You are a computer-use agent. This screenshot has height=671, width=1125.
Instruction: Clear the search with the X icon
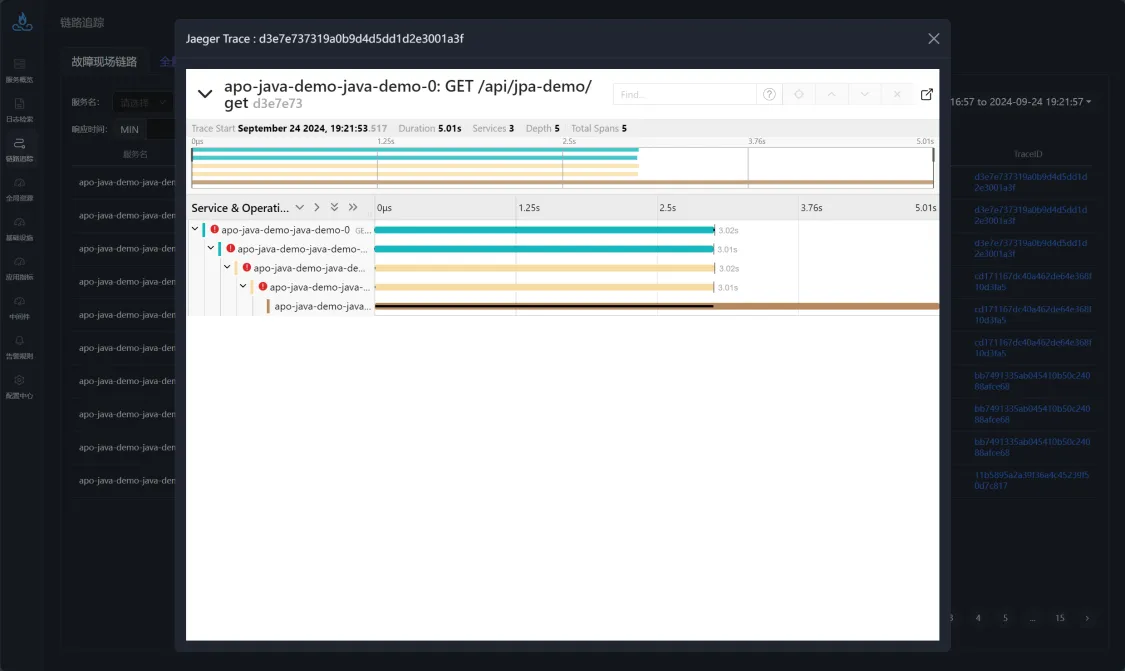coord(897,94)
